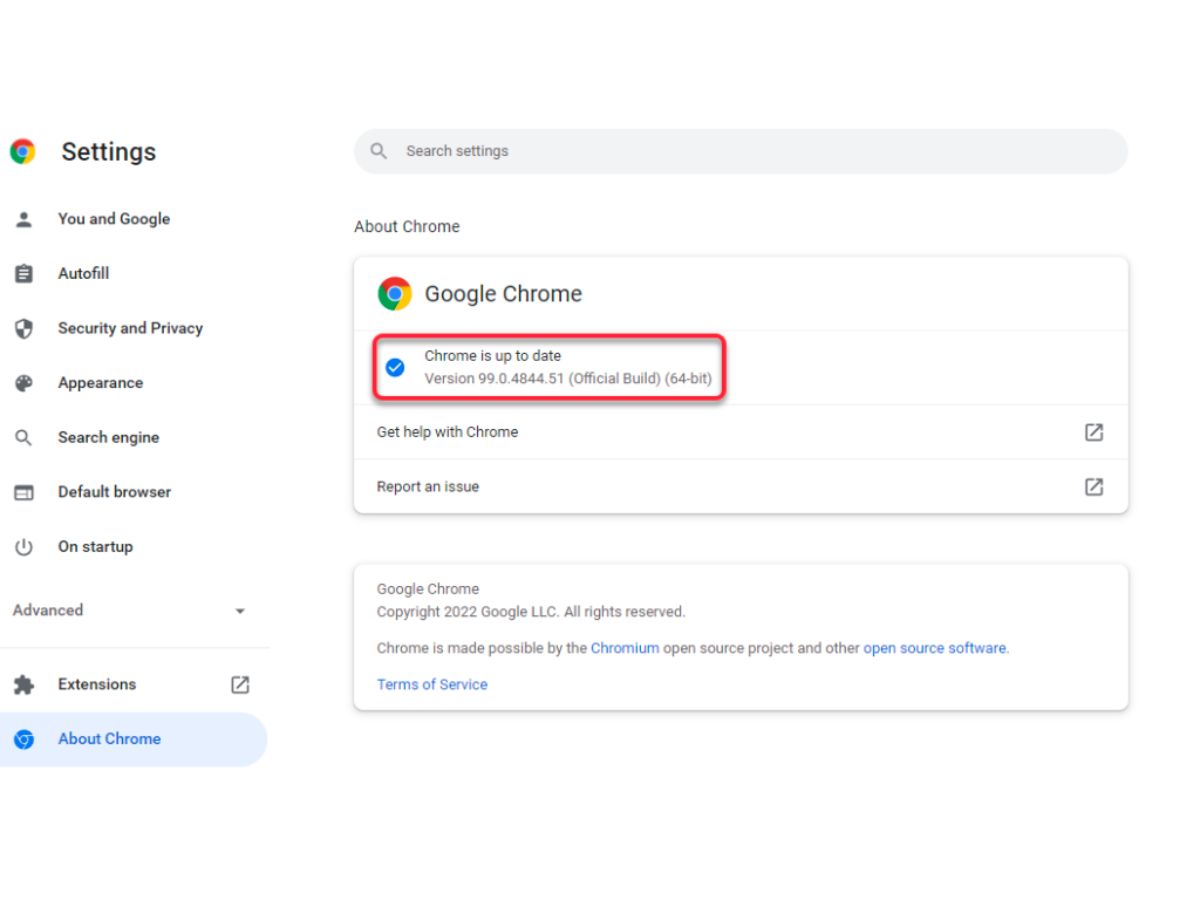Image resolution: width=1200 pixels, height=900 pixels.
Task: Select About Chrome in sidebar
Action: (134, 739)
